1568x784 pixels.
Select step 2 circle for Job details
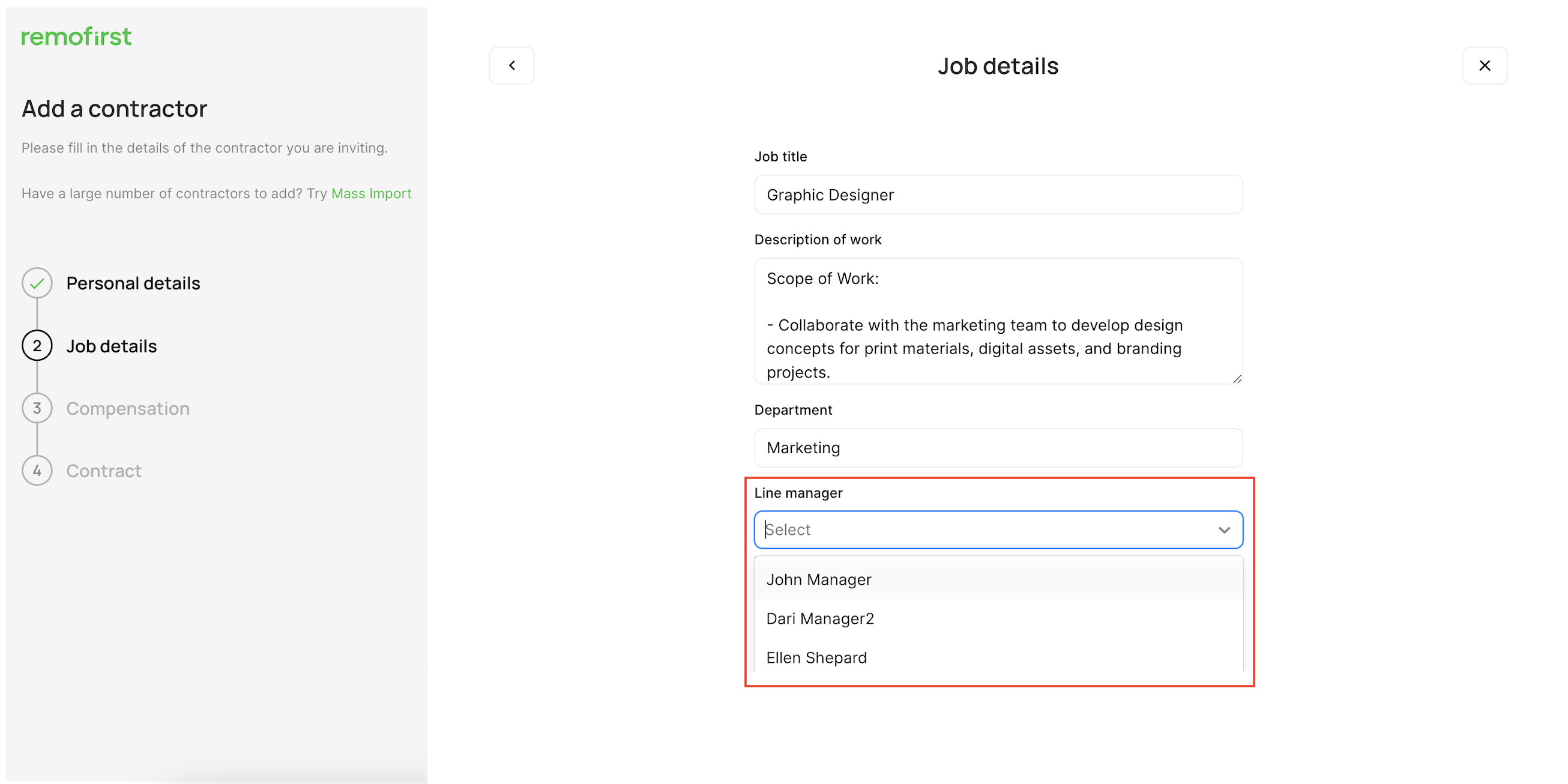point(37,346)
